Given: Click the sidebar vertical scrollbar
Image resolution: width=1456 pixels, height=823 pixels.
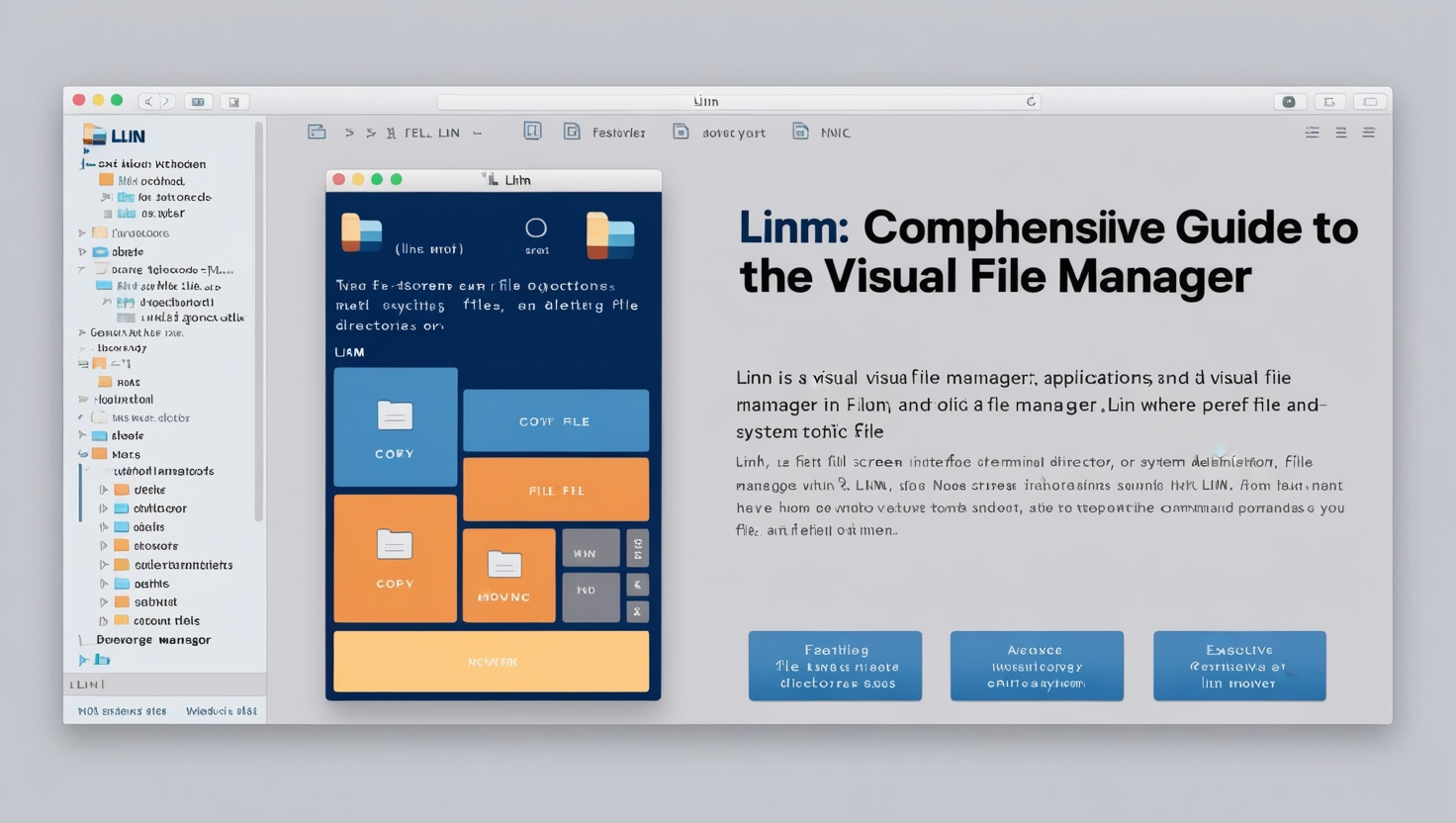Looking at the screenshot, I should (259, 321).
